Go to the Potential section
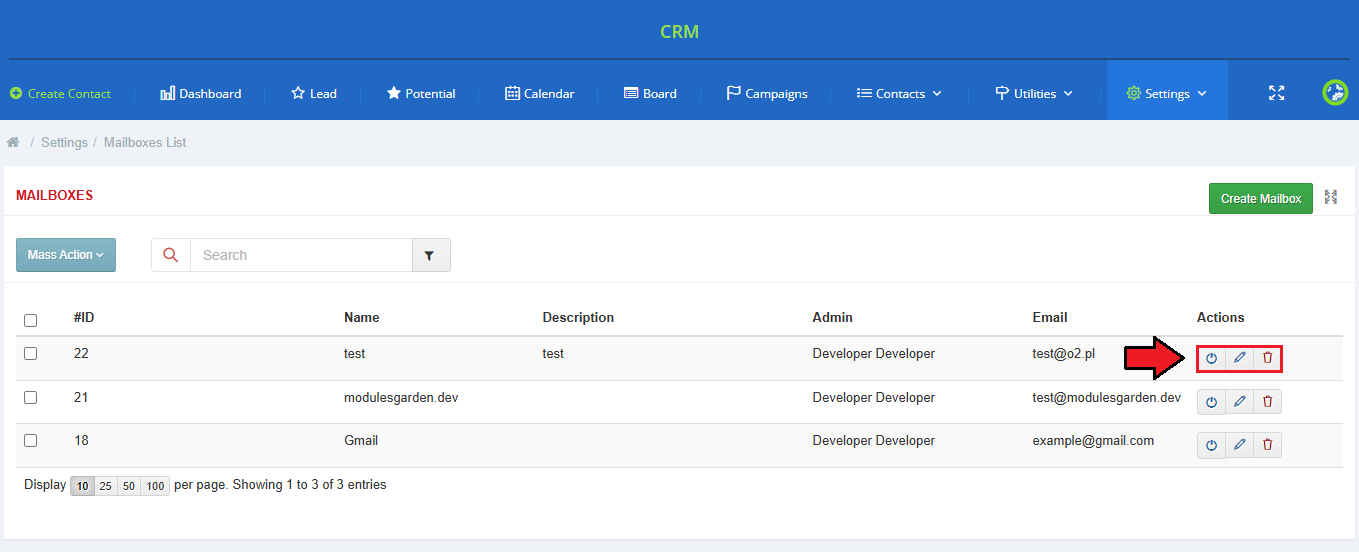The height and width of the screenshot is (552, 1359). (x=421, y=93)
